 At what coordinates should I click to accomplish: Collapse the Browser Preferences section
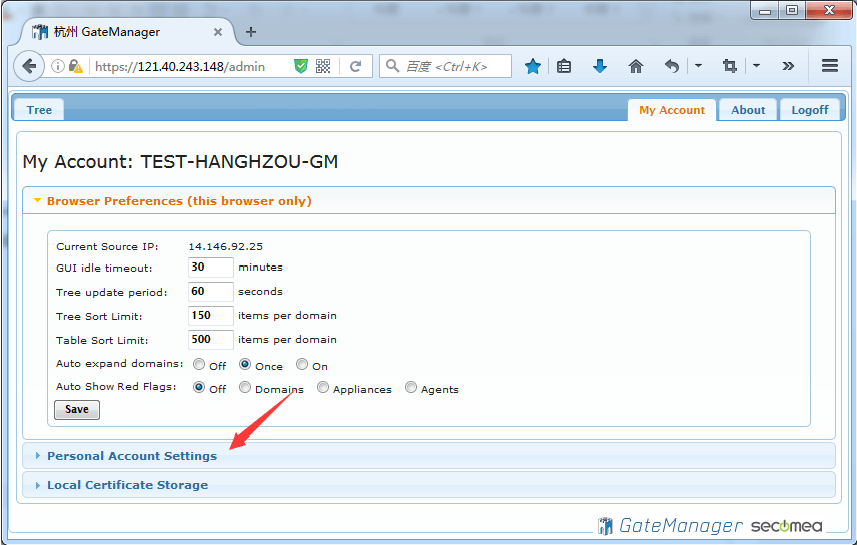click(178, 201)
